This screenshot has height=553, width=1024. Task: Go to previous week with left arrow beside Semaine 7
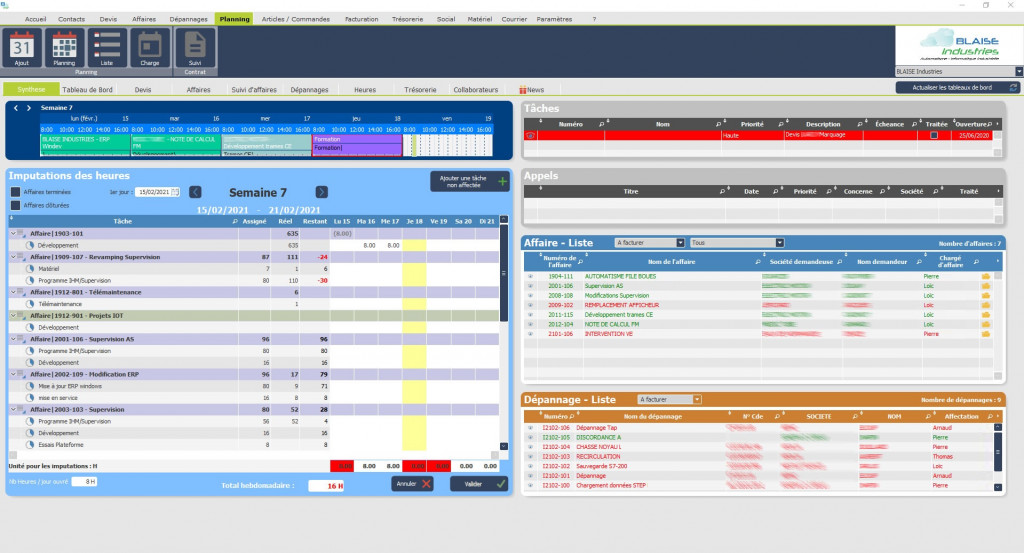(x=196, y=192)
